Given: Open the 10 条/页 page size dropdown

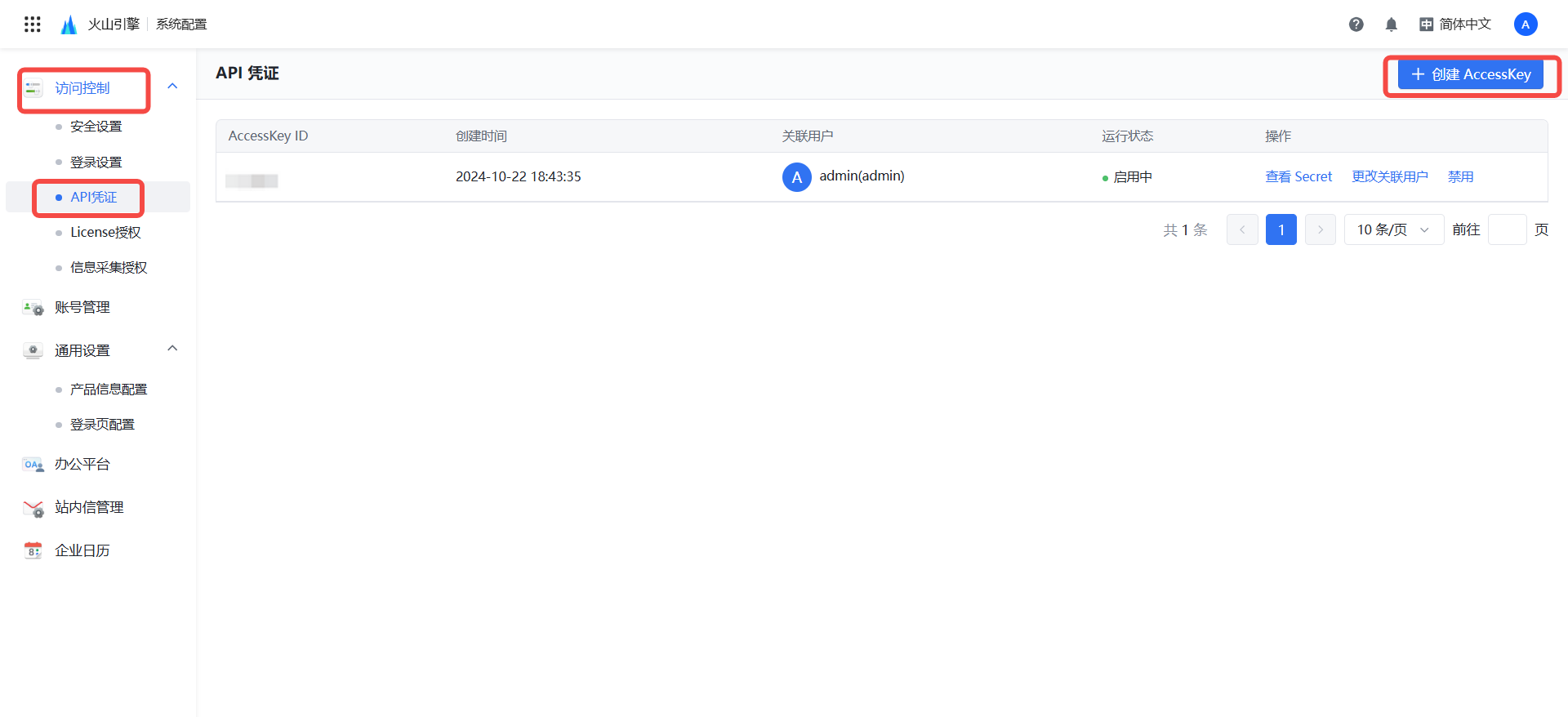Looking at the screenshot, I should click(x=1394, y=230).
